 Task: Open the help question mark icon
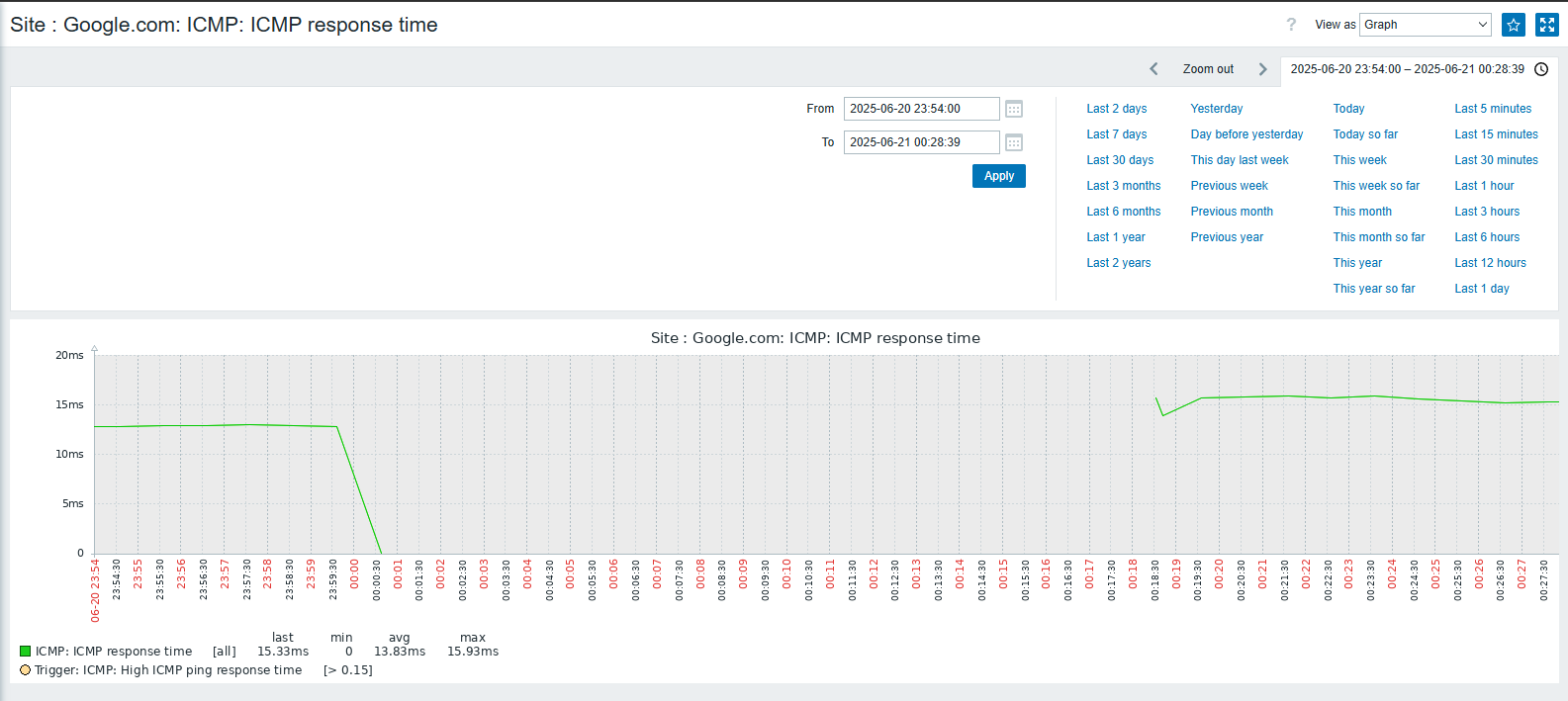[1291, 25]
